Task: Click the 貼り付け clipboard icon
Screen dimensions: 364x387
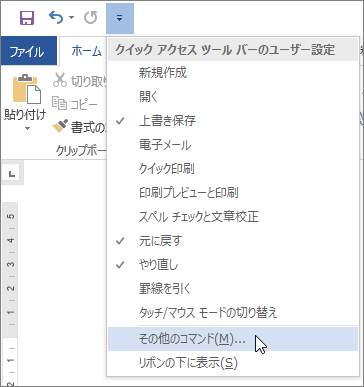Action: tap(26, 89)
